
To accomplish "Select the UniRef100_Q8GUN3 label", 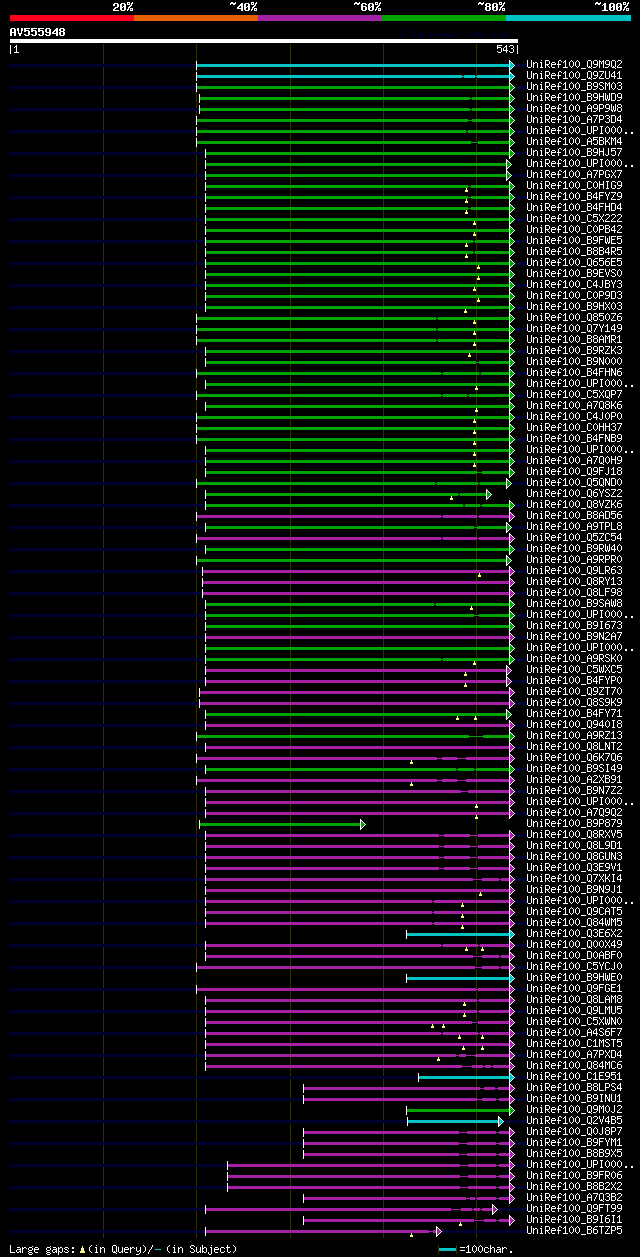I will click(x=574, y=856).
